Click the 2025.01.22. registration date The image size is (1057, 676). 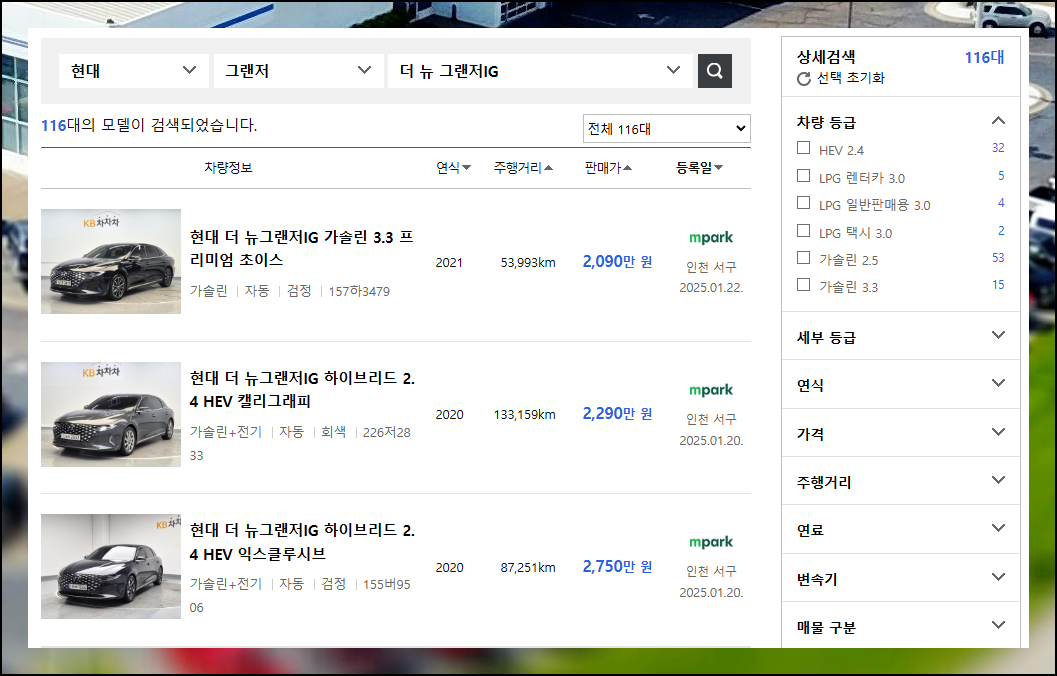click(711, 288)
